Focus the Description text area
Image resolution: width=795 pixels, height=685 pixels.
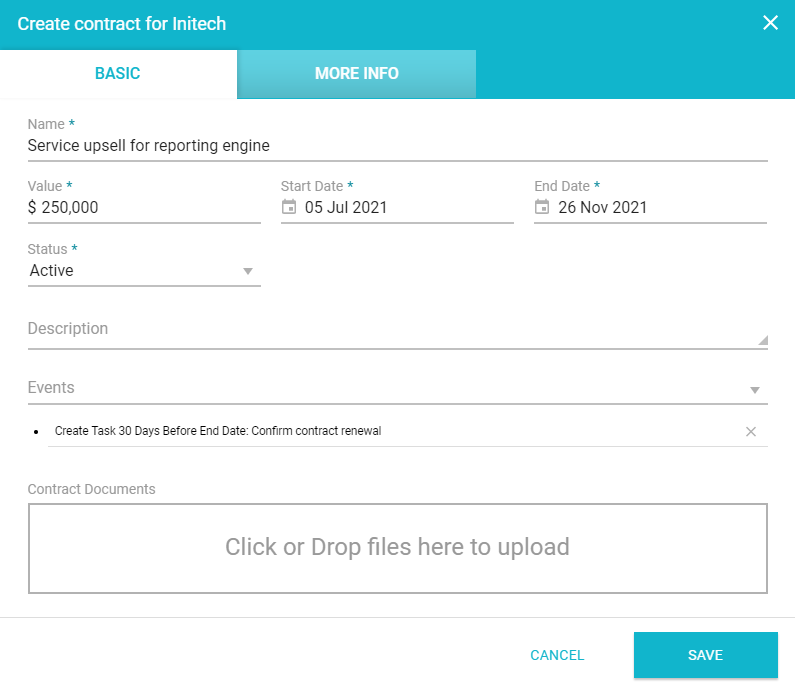click(x=390, y=329)
